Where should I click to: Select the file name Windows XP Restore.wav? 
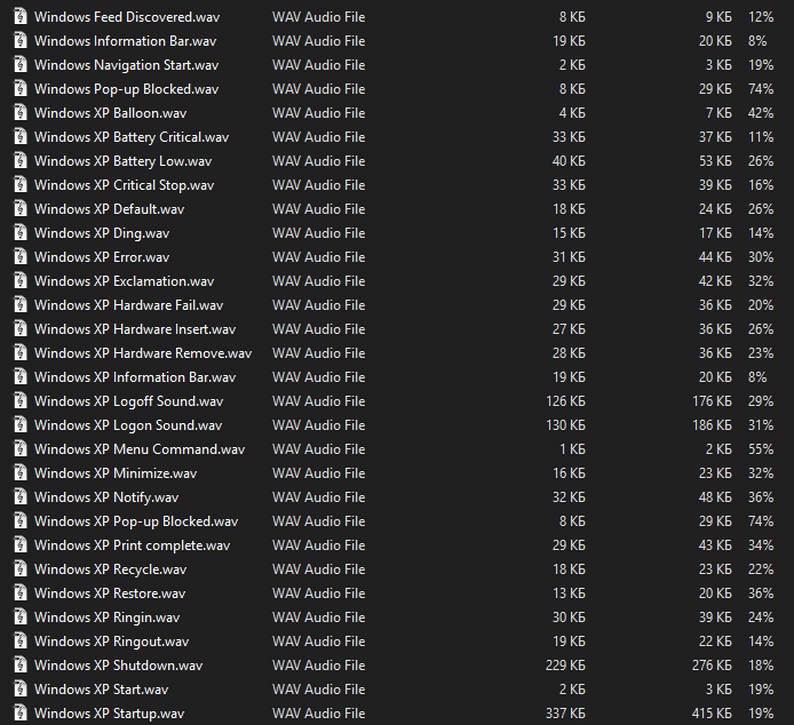110,593
